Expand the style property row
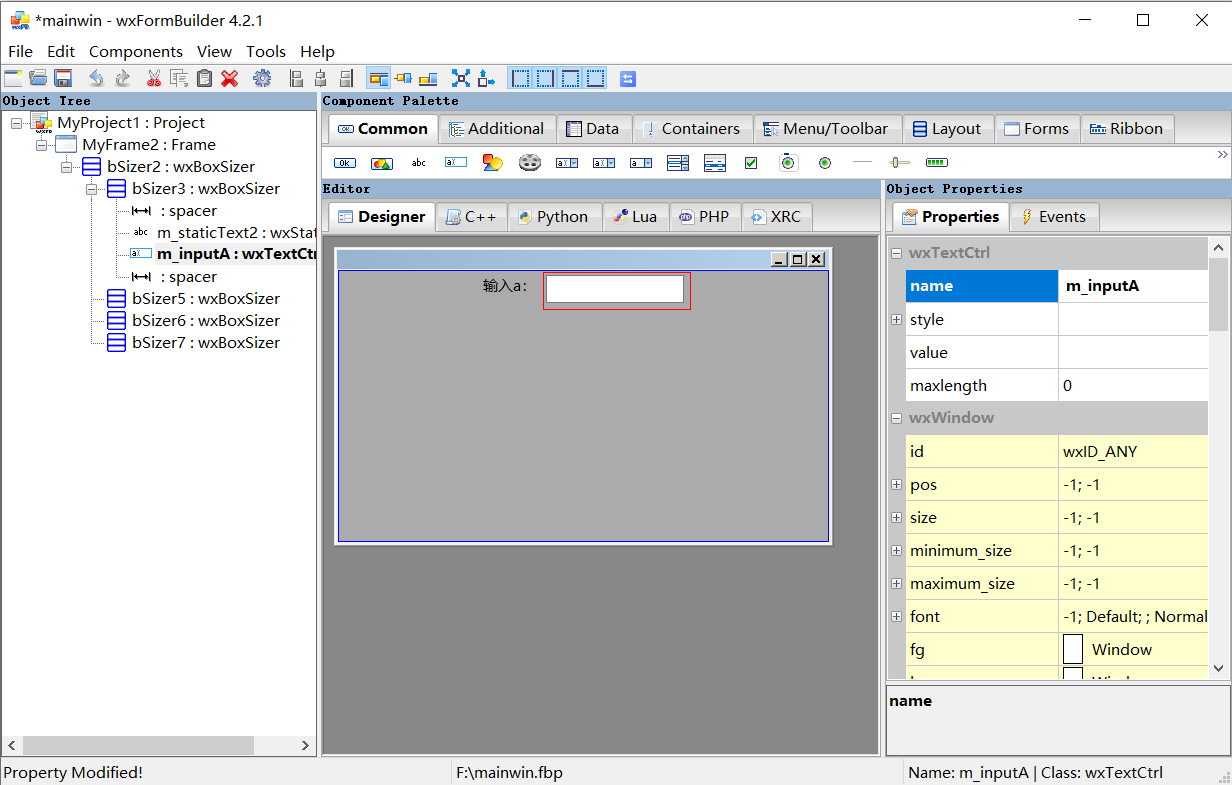The image size is (1232, 785). coord(897,319)
